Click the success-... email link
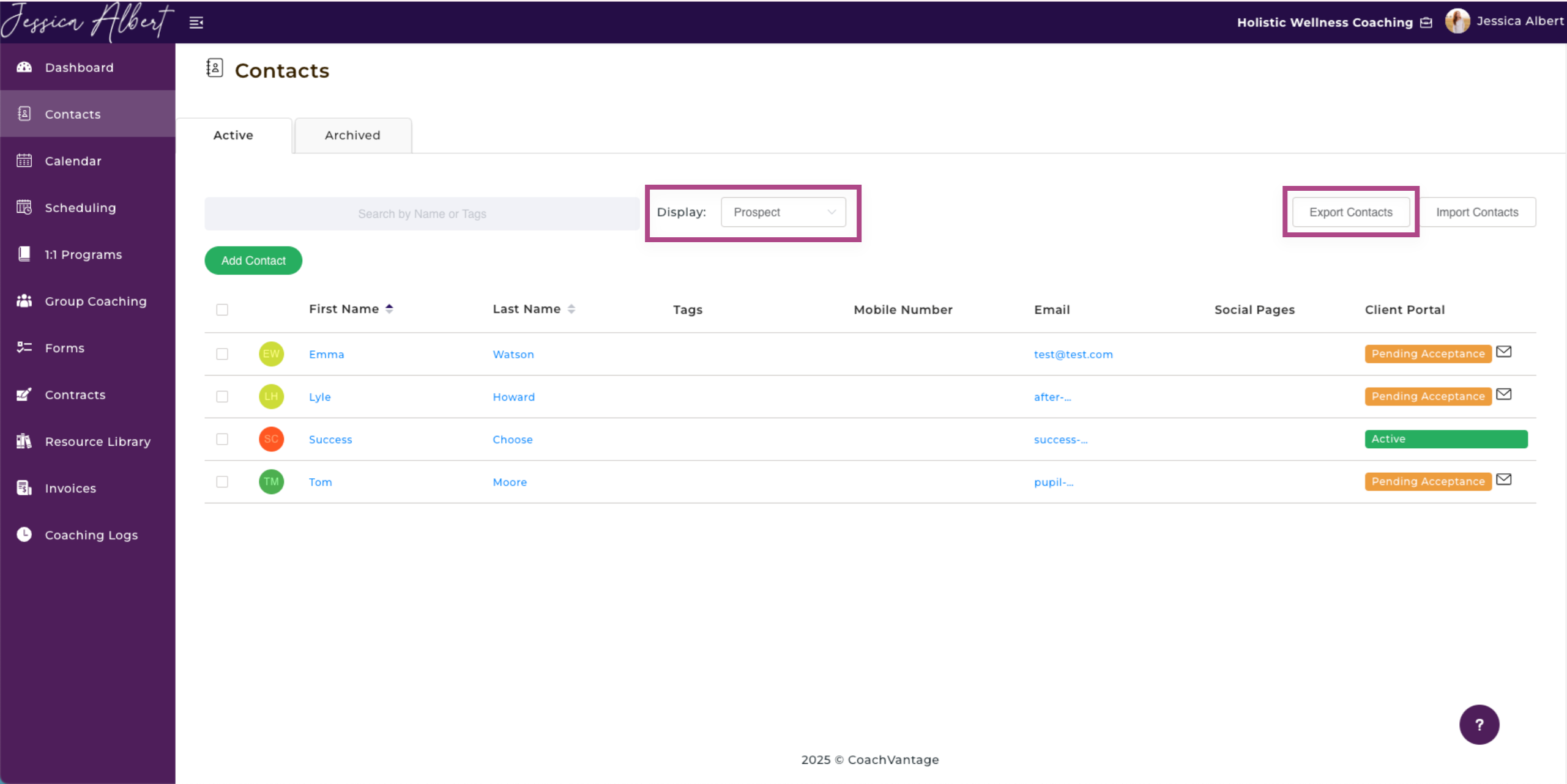 click(1060, 439)
